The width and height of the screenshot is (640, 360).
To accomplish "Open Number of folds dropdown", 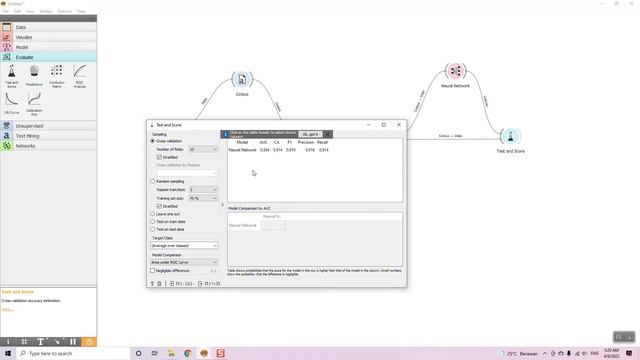I will point(203,149).
